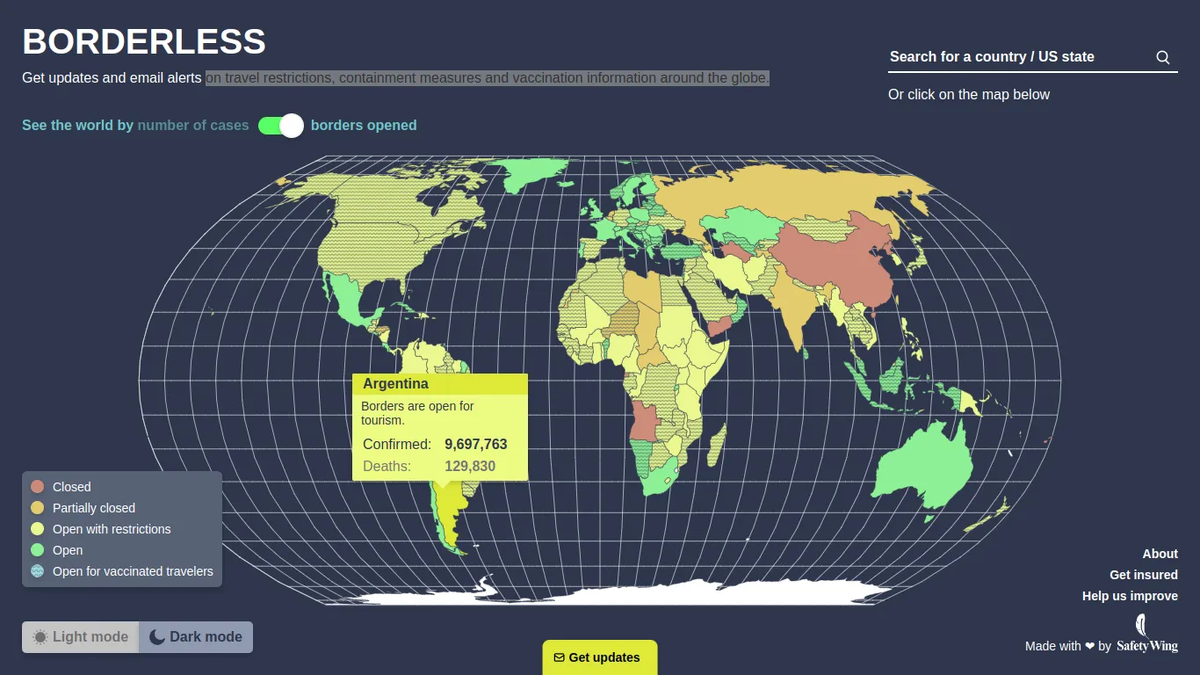Click the Open for vaccinated travelers legend dot
Screen dimensions: 1200x675
39,571
